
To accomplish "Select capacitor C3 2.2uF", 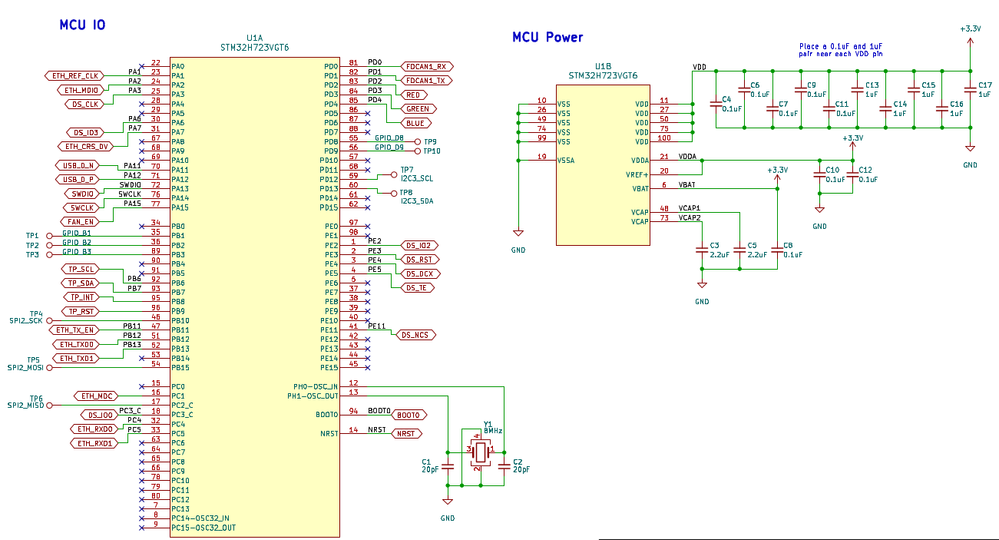I will point(702,251).
